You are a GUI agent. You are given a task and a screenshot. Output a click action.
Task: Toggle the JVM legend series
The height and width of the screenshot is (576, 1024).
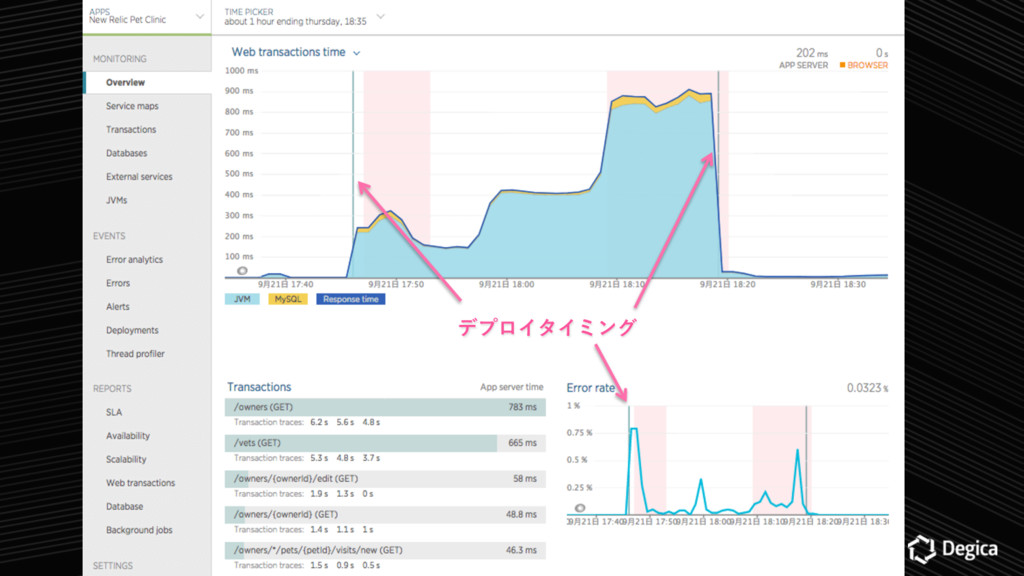[242, 299]
